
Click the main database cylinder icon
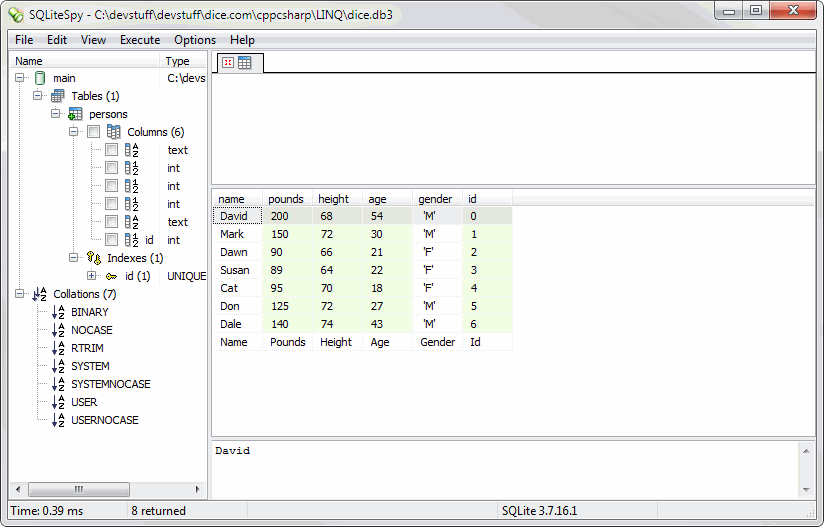click(40, 78)
